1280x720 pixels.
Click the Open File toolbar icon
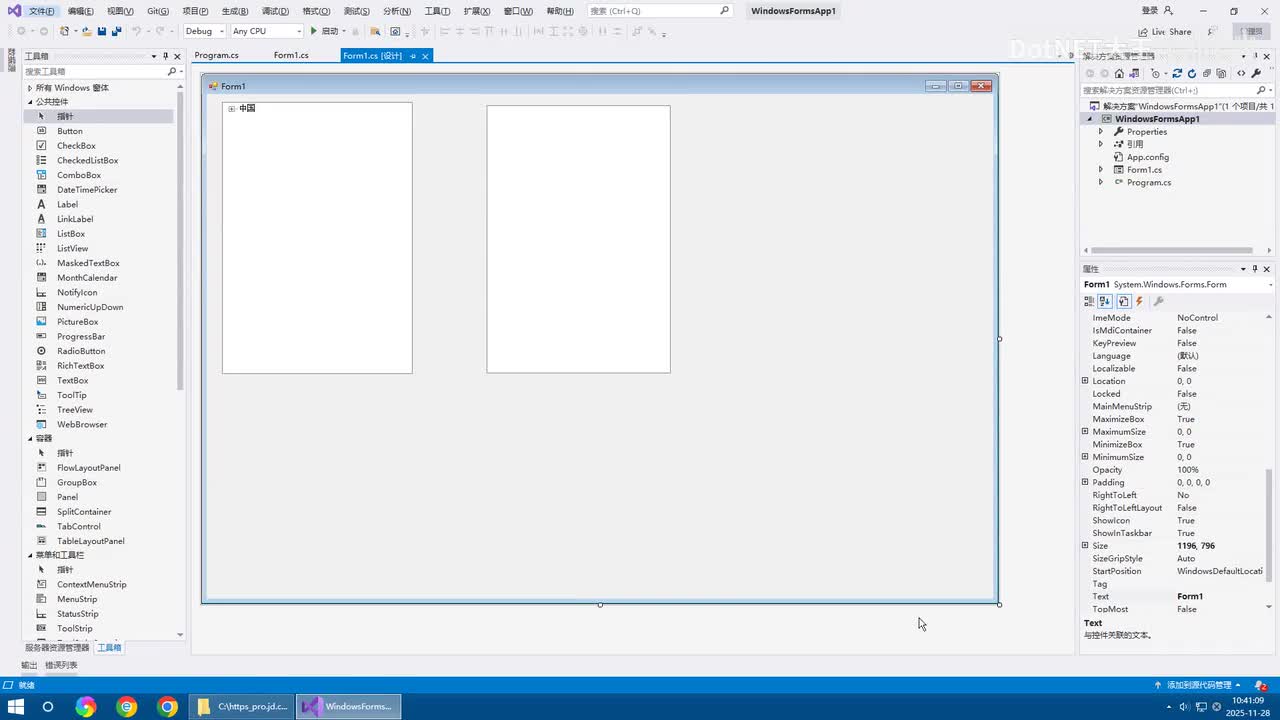(87, 31)
